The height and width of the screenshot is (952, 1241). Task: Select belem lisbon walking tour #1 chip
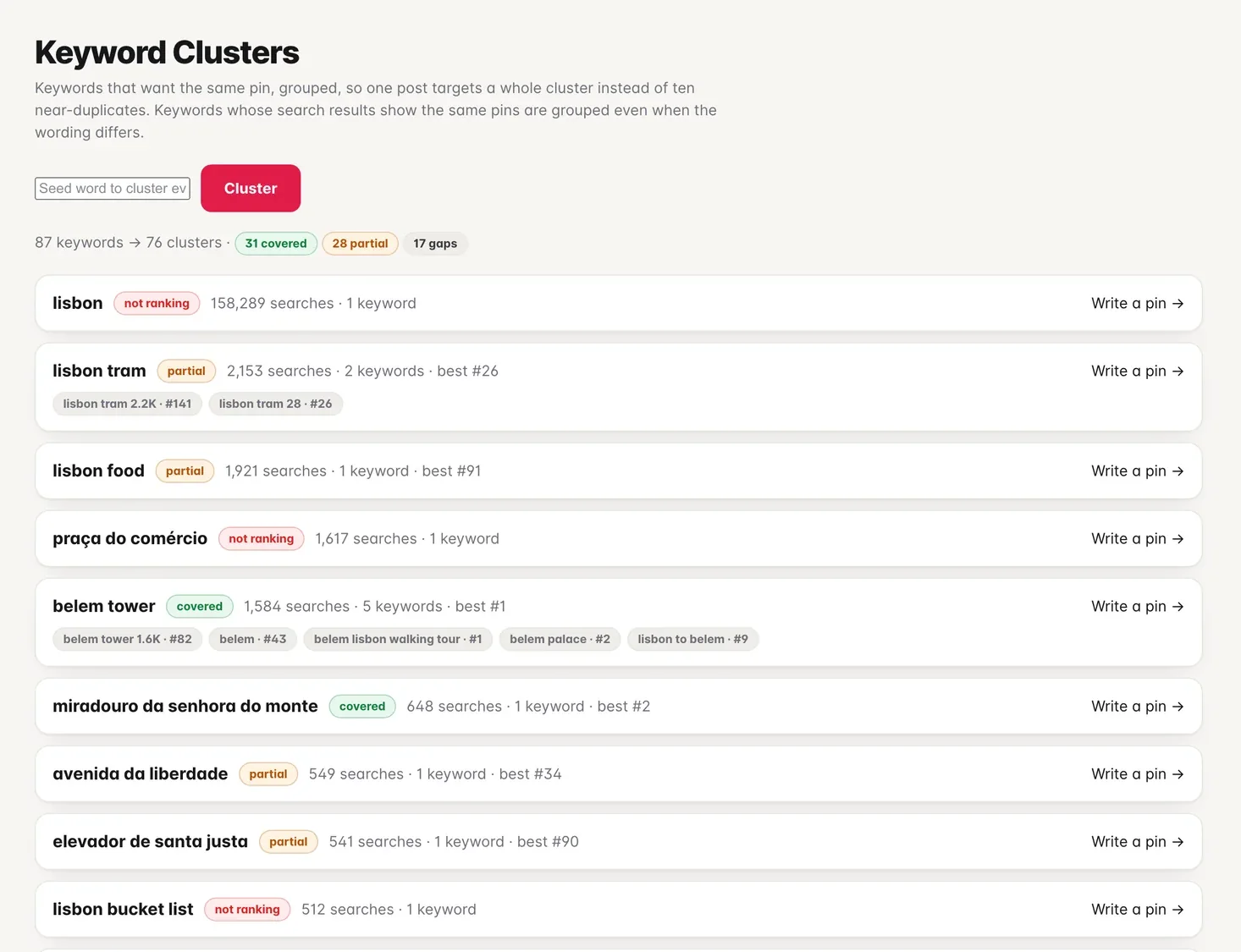(398, 639)
